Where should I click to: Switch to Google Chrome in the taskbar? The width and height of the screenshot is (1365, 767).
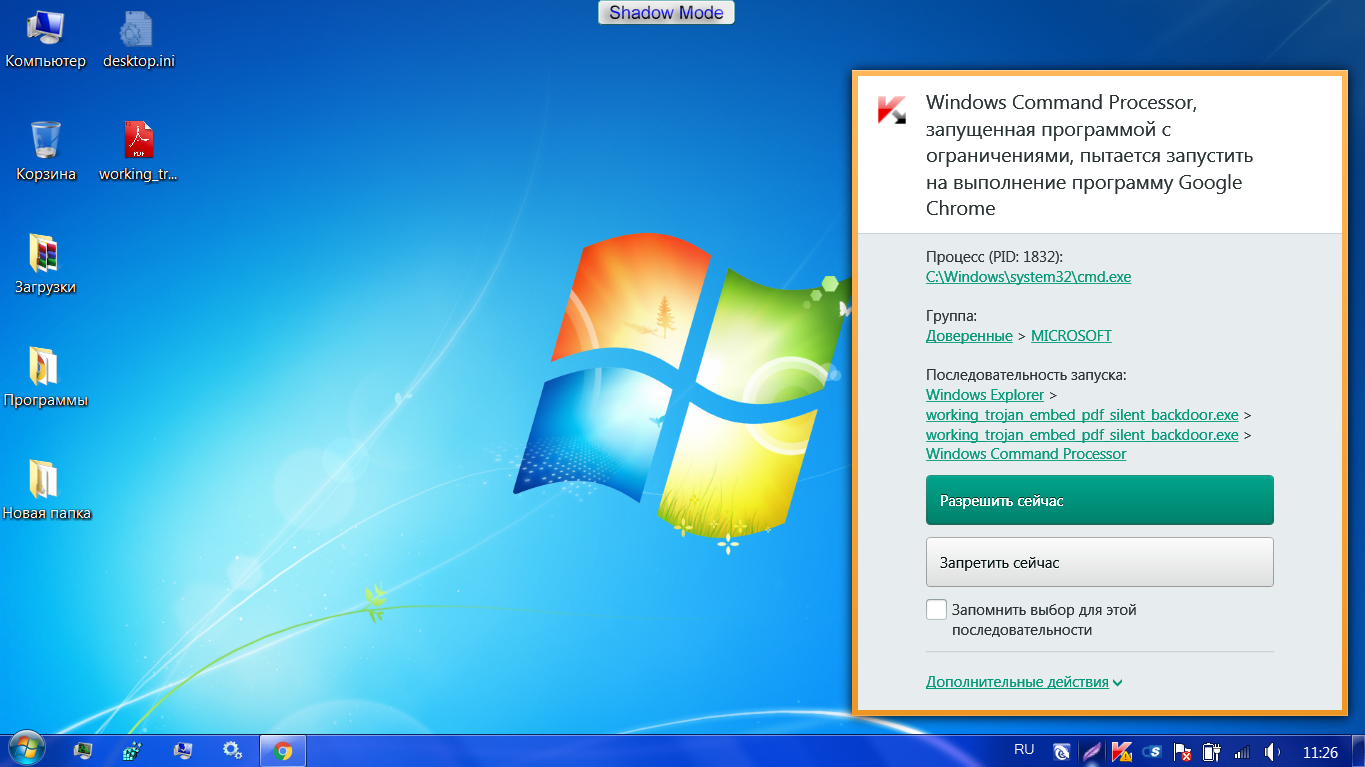click(283, 750)
